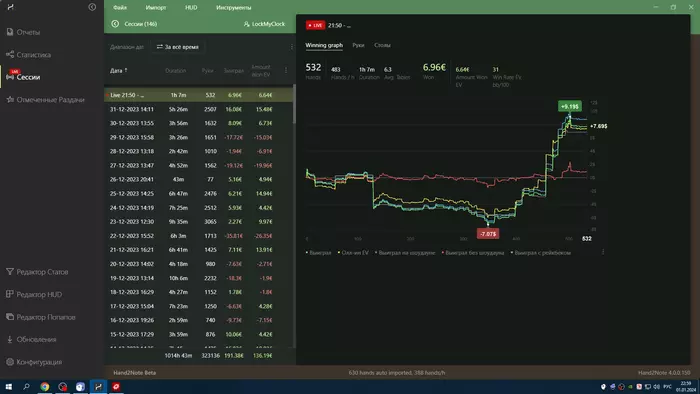Screen dimensions: 700x394
Task: Click the Hand2Note logo icon
Action: pyautogui.click(x=10, y=7)
